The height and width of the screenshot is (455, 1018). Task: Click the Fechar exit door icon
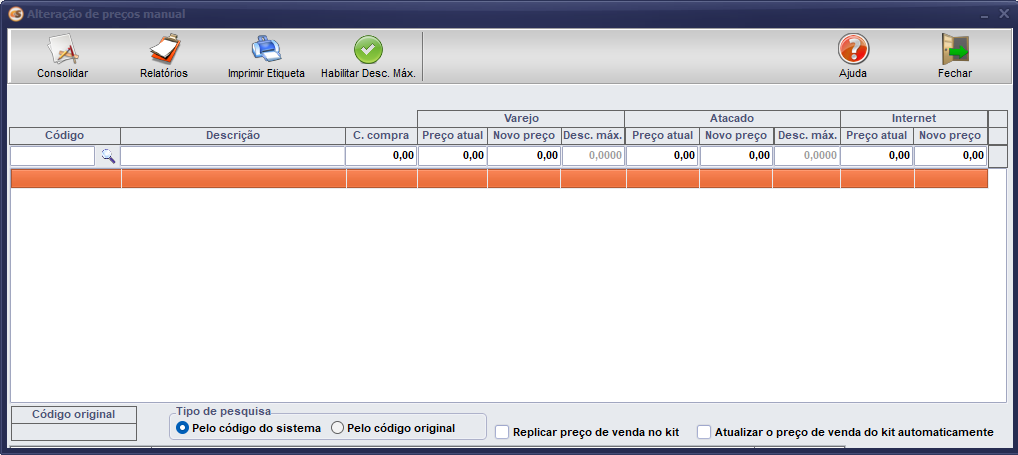point(954,50)
